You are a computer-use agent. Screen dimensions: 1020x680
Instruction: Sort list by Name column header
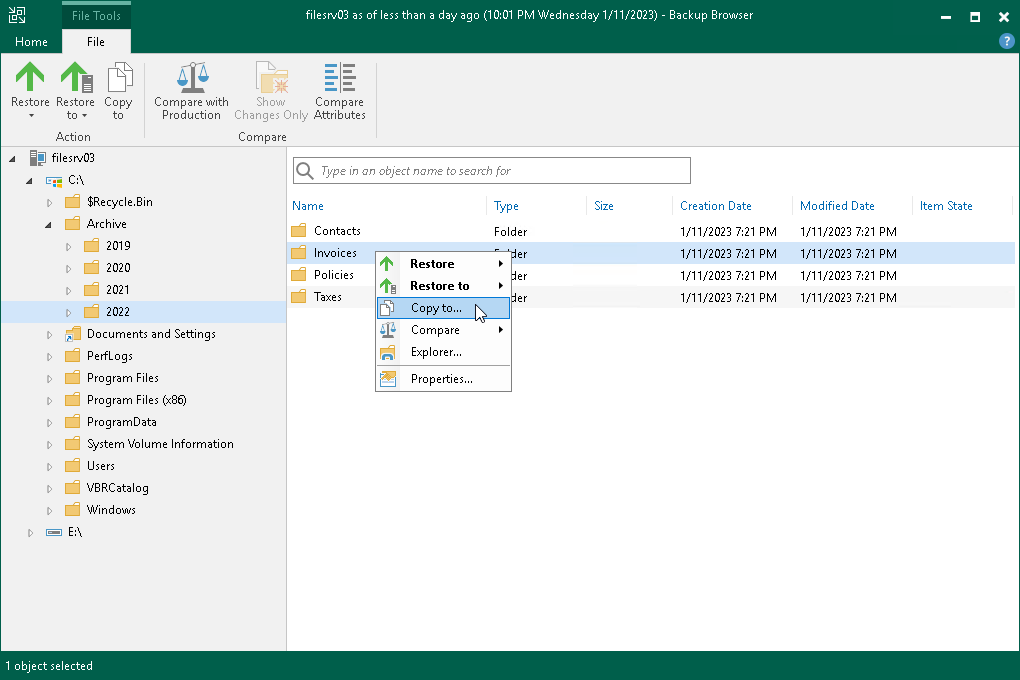pos(308,206)
